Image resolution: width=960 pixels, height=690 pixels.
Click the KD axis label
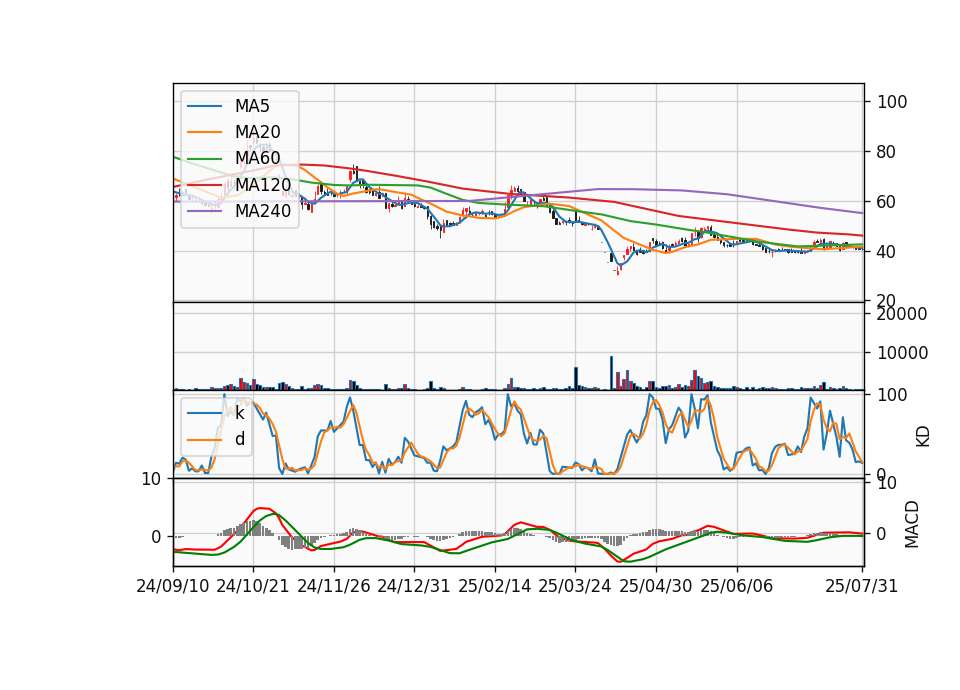(923, 437)
